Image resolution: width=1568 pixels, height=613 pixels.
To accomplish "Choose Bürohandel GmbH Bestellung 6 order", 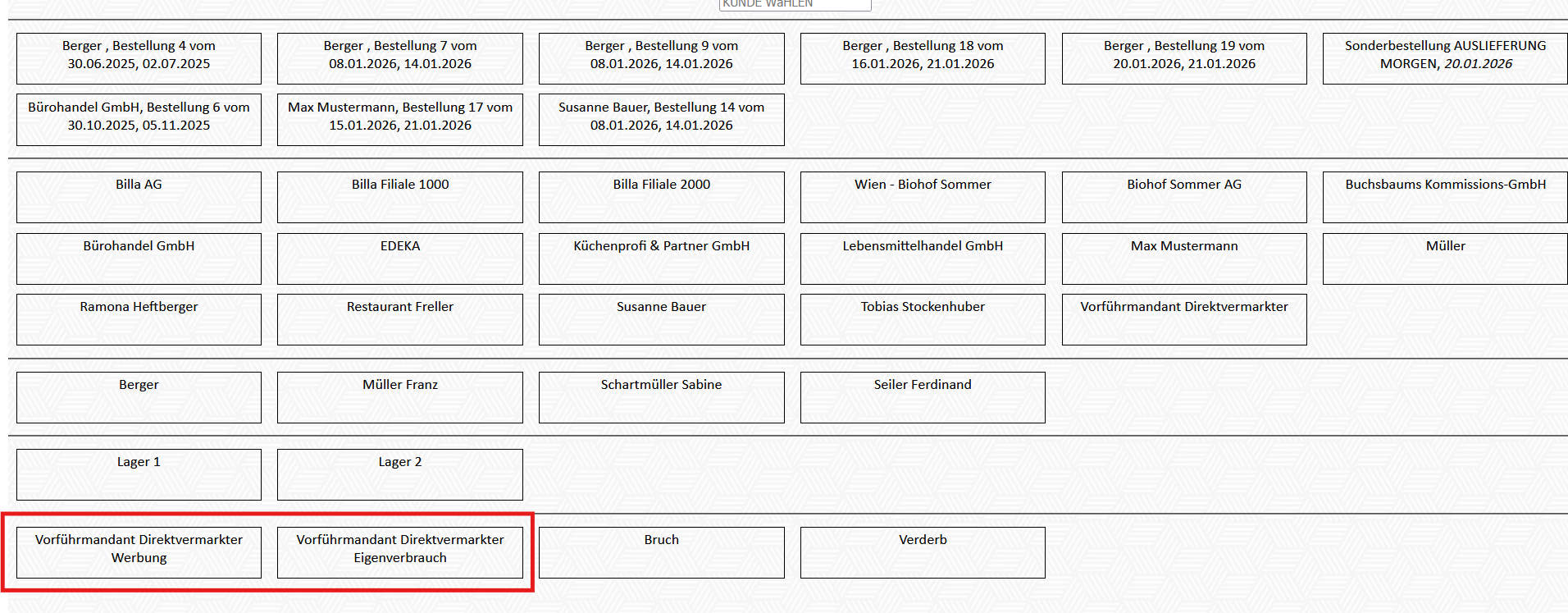I will 139,119.
